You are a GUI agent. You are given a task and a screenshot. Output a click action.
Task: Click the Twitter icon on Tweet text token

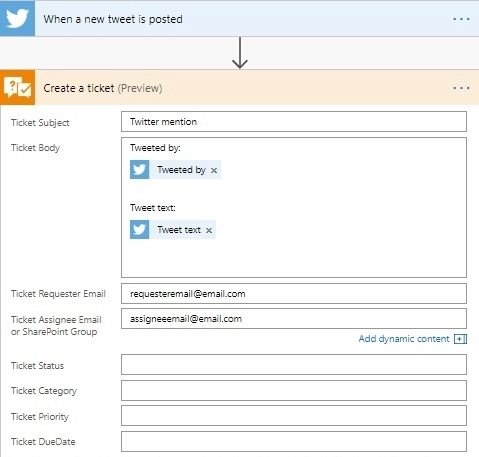click(x=139, y=230)
